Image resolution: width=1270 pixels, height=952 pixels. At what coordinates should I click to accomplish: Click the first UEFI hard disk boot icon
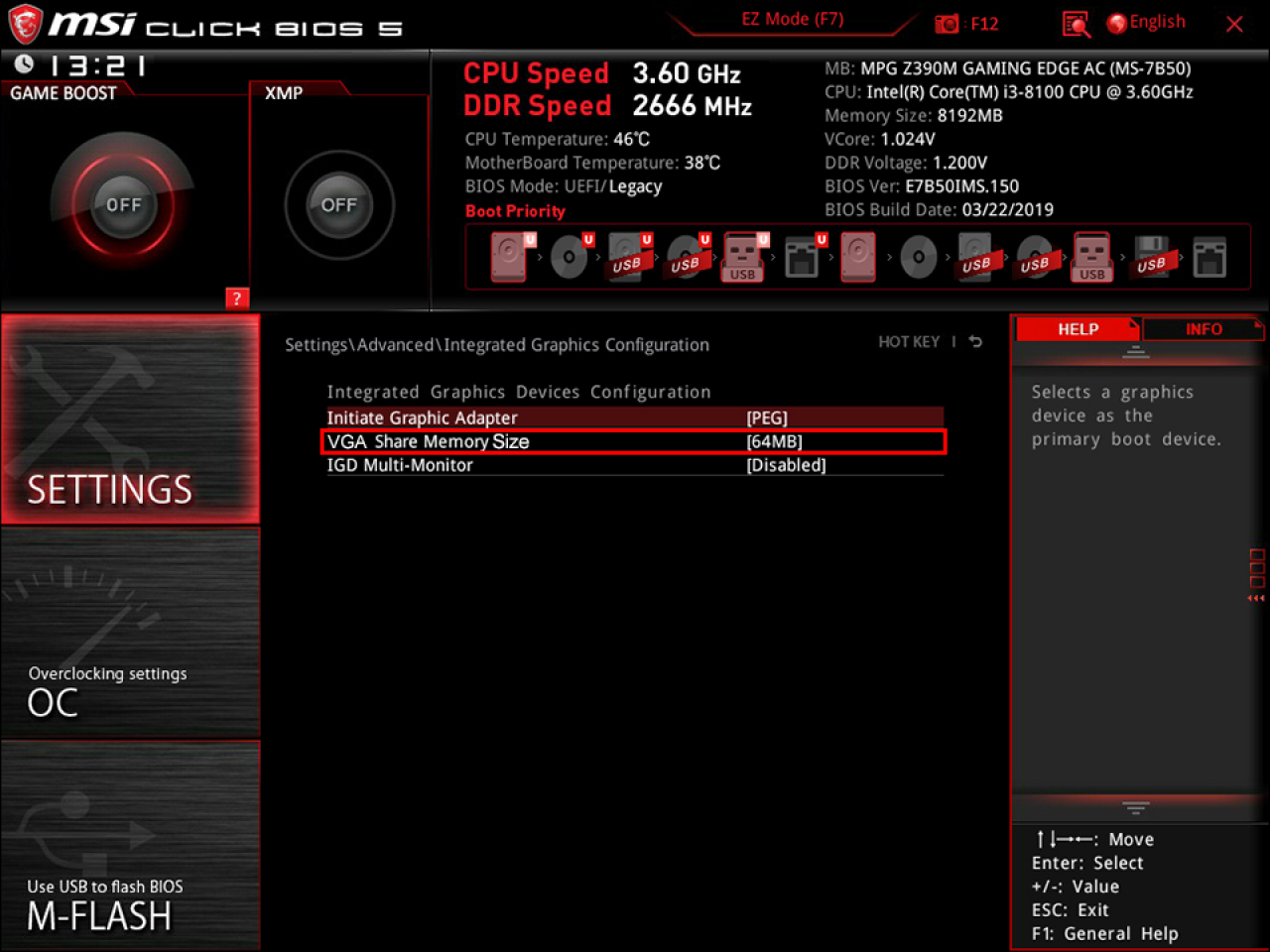click(x=509, y=256)
